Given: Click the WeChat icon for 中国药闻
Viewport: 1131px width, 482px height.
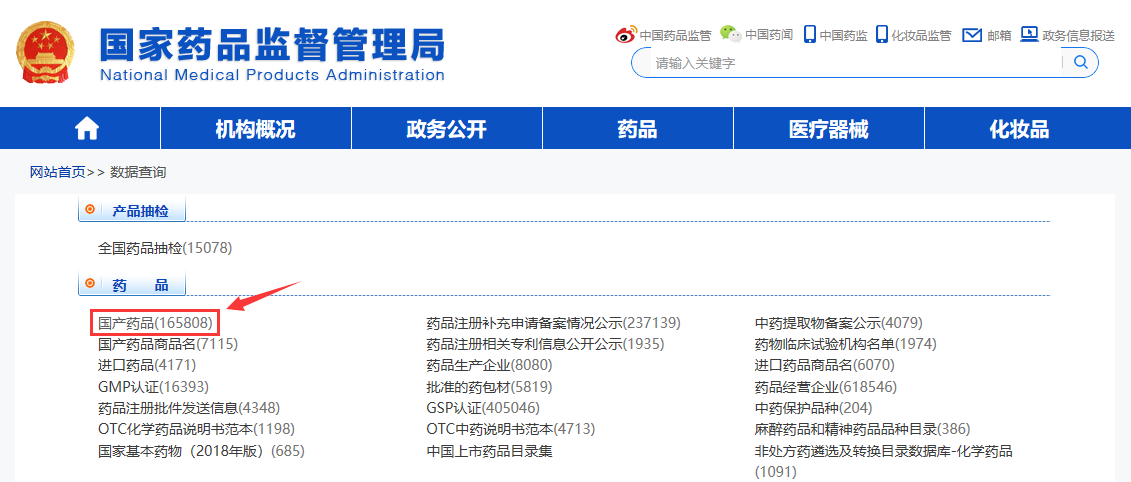Looking at the screenshot, I should click(x=731, y=35).
